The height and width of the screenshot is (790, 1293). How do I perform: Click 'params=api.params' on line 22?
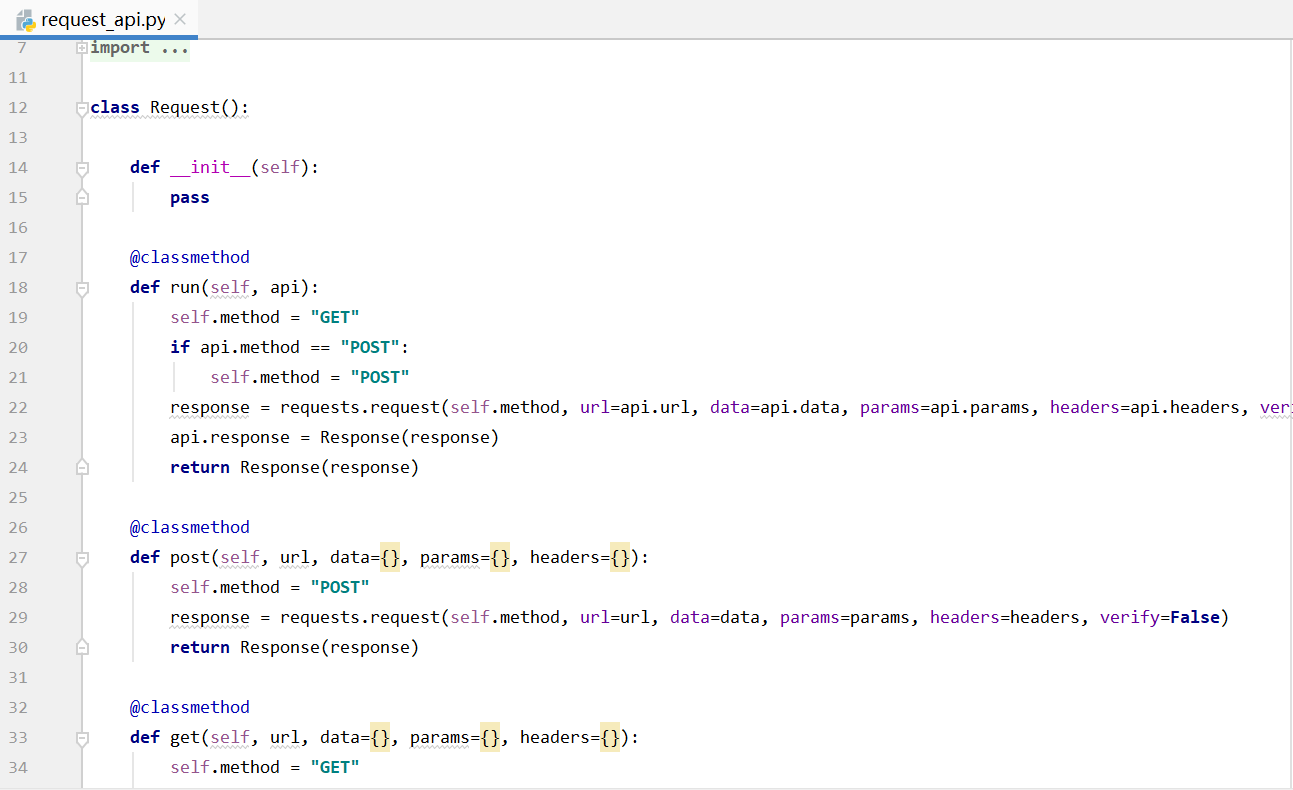945,407
